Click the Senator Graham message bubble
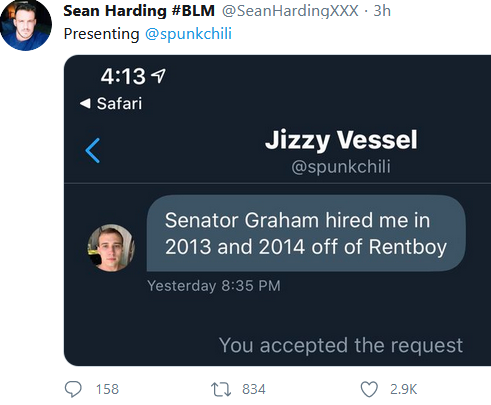The width and height of the screenshot is (491, 405). [306, 233]
